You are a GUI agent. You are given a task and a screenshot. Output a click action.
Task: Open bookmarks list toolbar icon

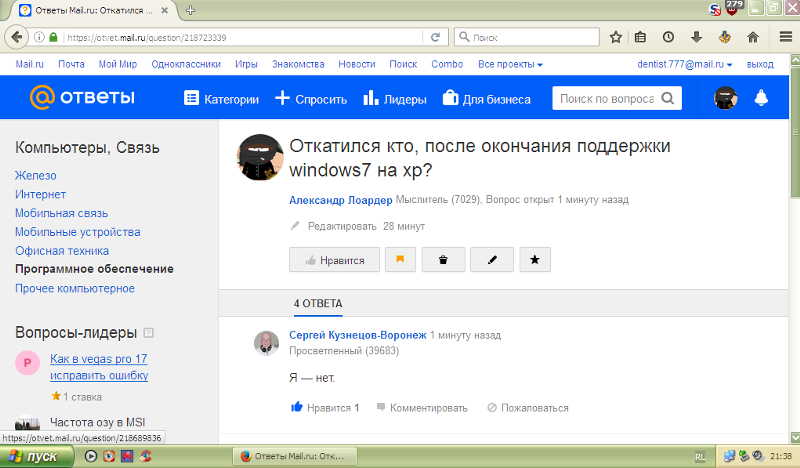point(640,37)
